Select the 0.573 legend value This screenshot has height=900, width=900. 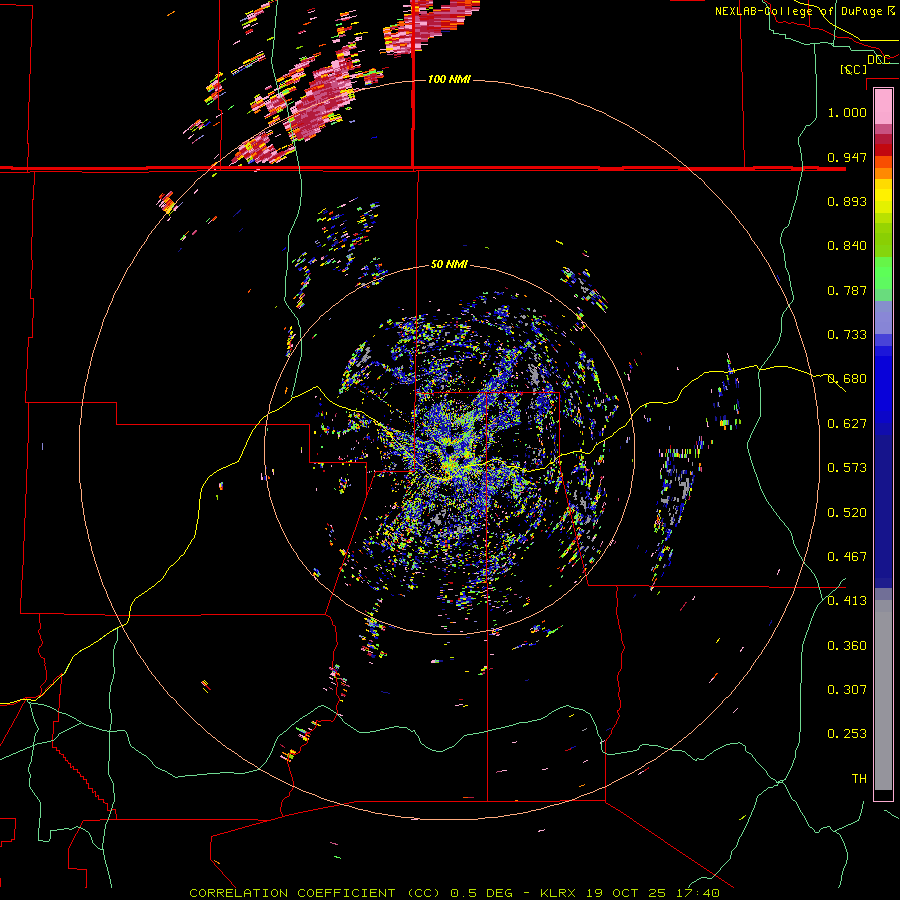coord(847,468)
